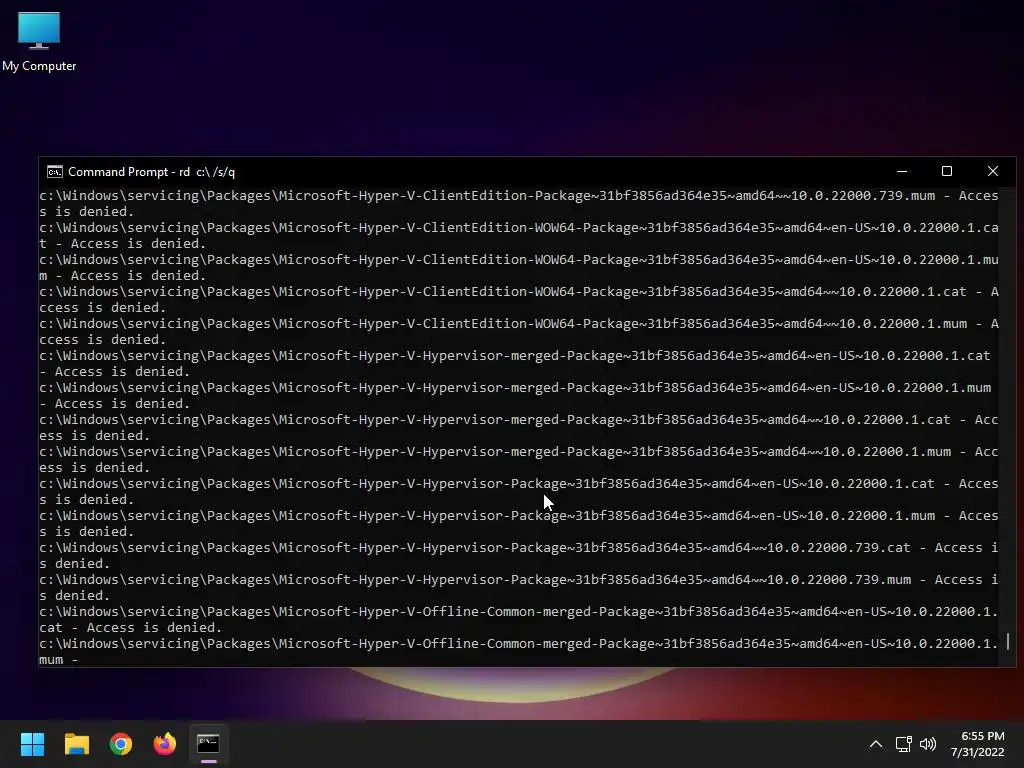Open network status in system tray

tap(903, 744)
